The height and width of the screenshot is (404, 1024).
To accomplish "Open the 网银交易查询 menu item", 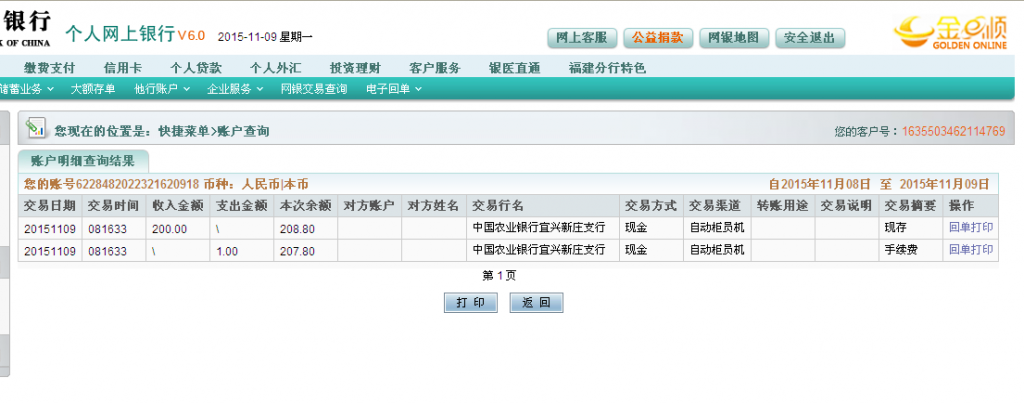I will pos(314,89).
